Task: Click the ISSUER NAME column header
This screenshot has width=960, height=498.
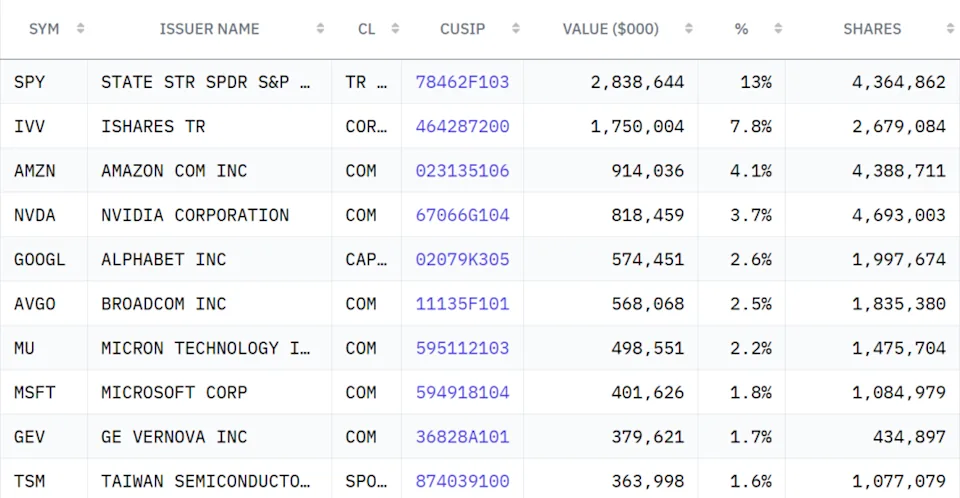Action: (209, 29)
